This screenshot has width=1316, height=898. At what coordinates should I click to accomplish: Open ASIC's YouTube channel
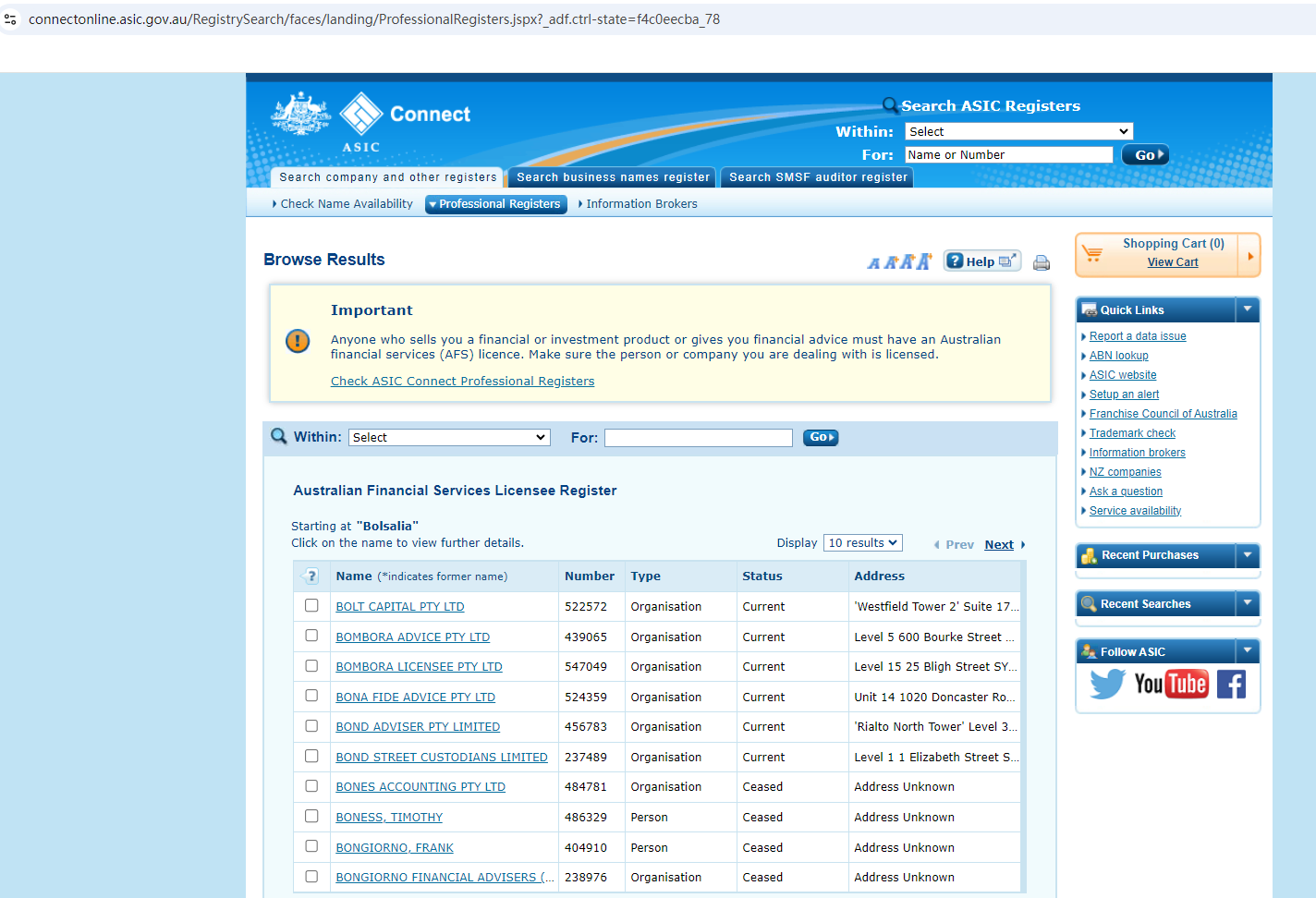[1171, 684]
